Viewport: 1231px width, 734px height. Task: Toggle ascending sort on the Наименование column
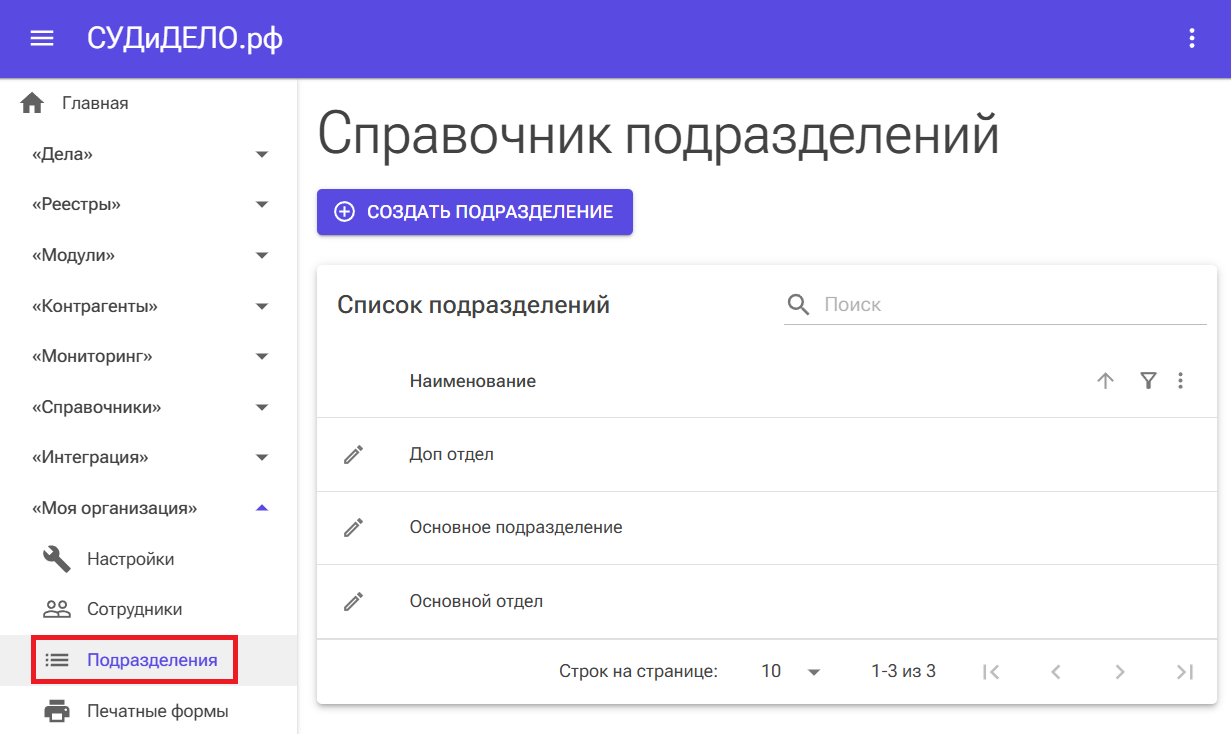1104,380
